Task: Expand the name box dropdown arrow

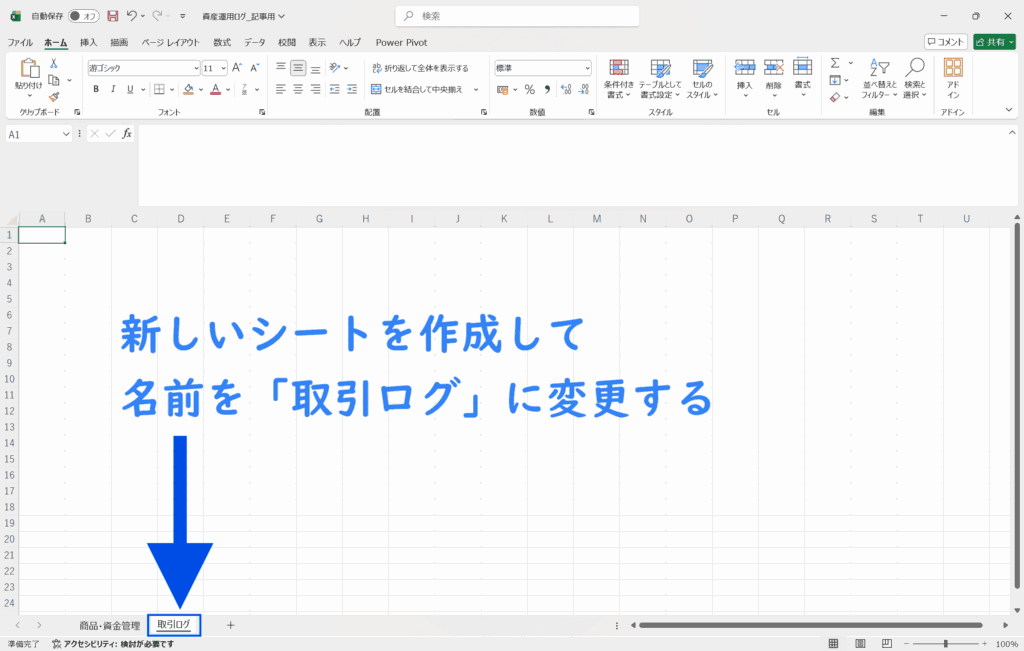Action: [x=67, y=134]
